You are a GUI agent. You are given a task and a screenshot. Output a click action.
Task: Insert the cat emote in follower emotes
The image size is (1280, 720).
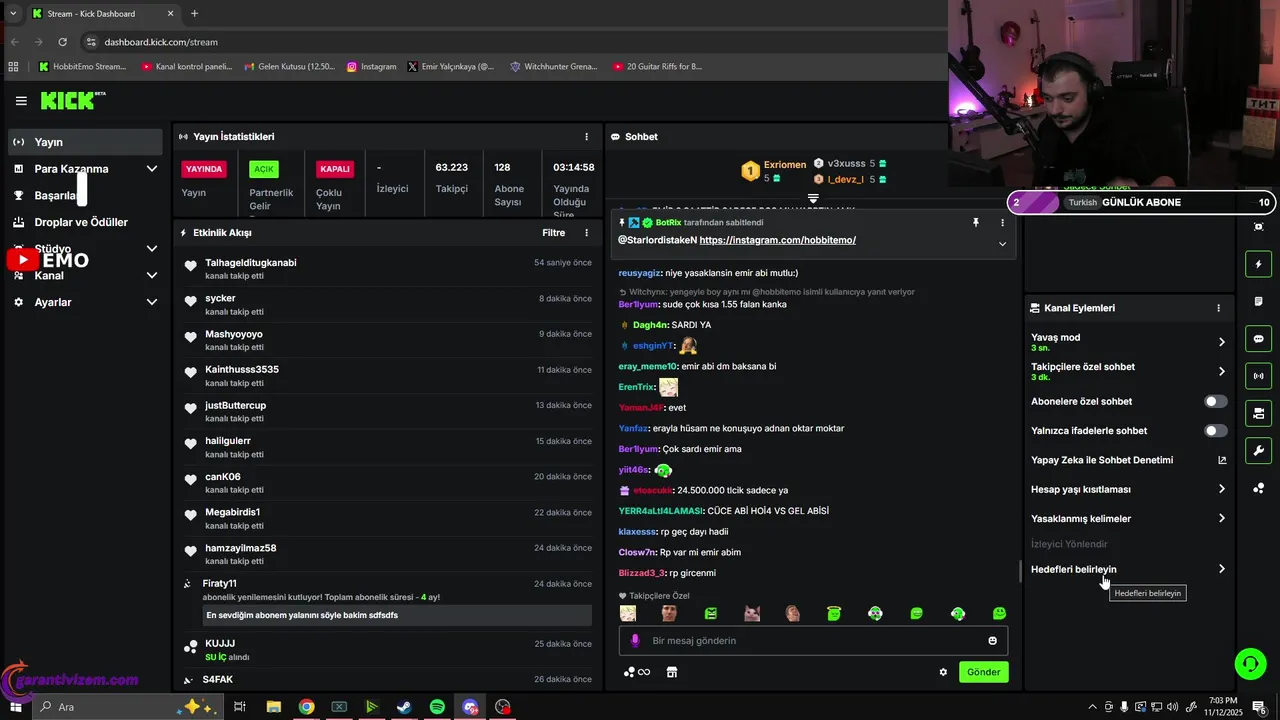[x=752, y=613]
